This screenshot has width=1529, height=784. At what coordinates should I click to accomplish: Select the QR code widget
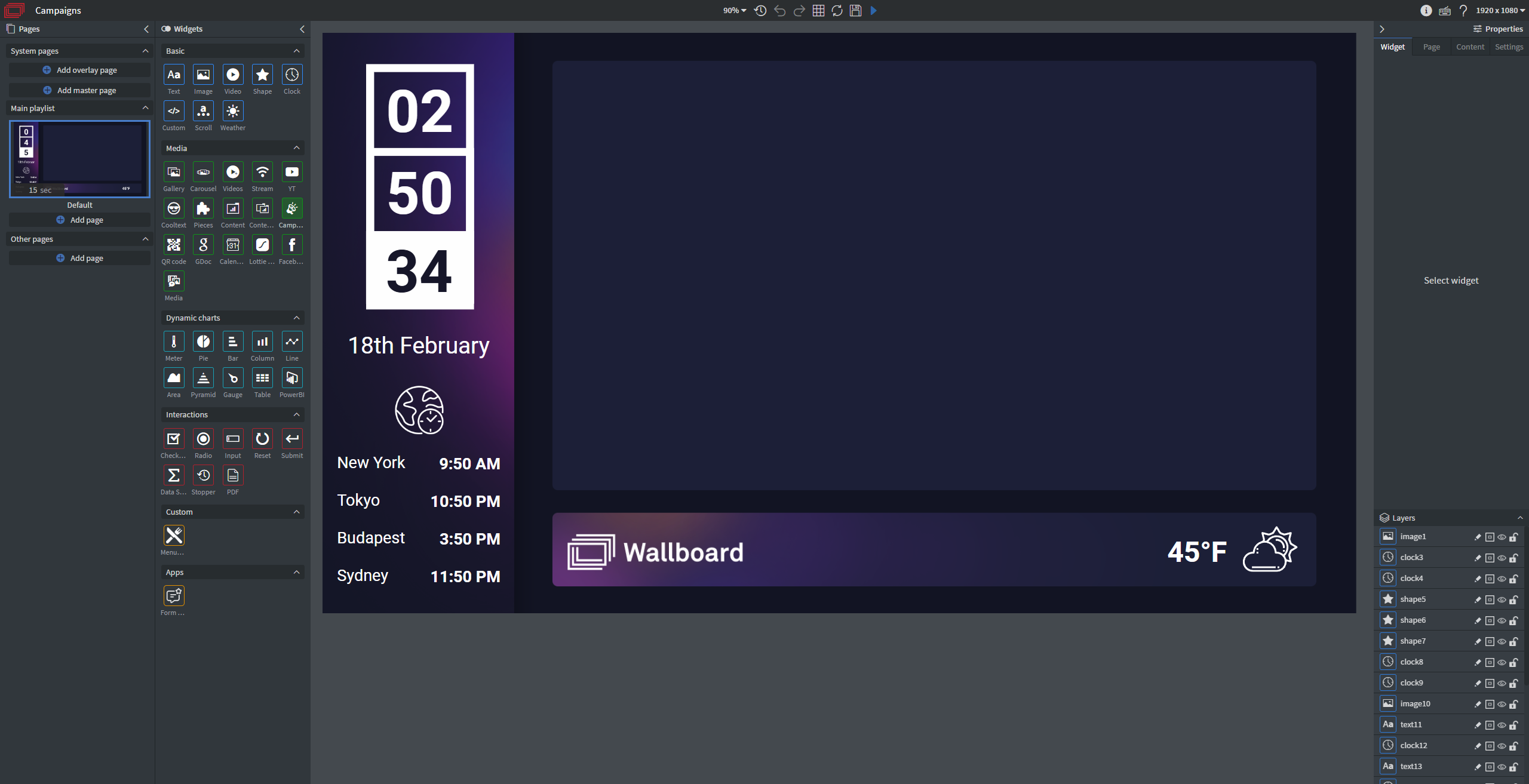174,245
